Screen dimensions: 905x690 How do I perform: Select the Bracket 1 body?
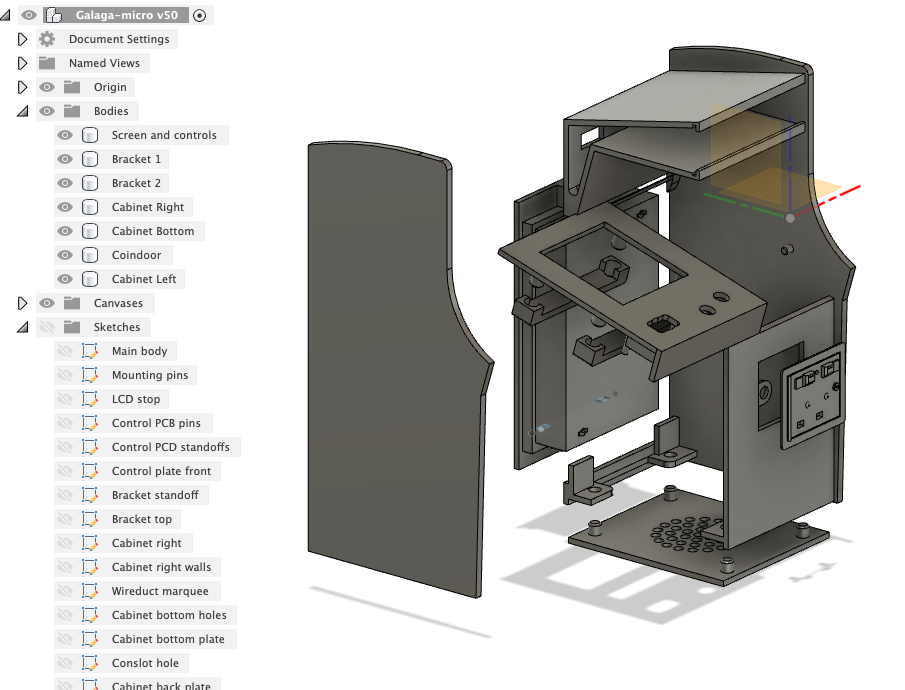pyautogui.click(x=137, y=159)
